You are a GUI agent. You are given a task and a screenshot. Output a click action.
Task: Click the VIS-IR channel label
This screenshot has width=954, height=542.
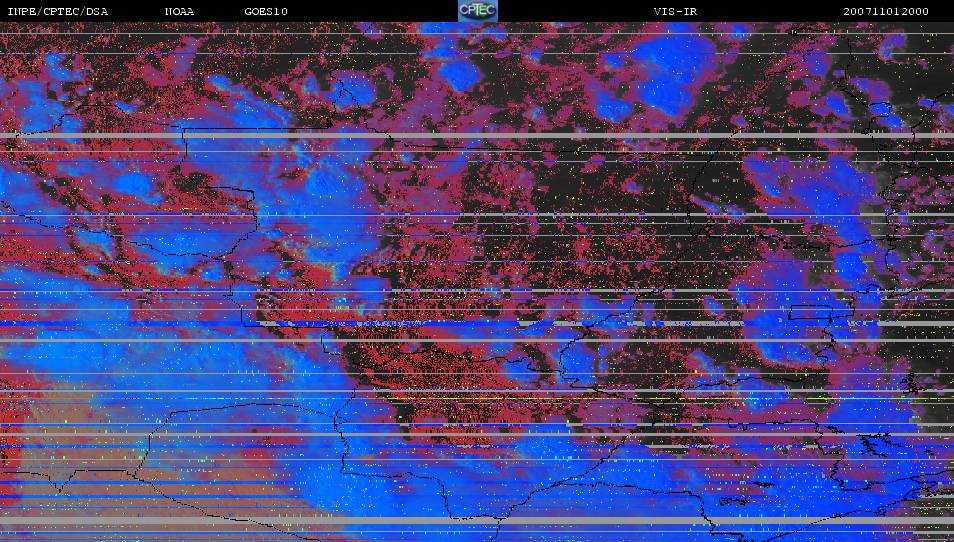(x=675, y=12)
